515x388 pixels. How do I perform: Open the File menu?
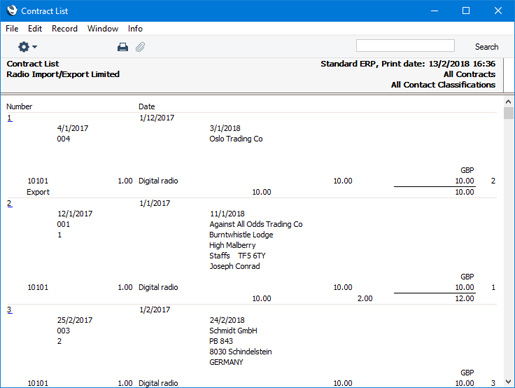tap(12, 29)
